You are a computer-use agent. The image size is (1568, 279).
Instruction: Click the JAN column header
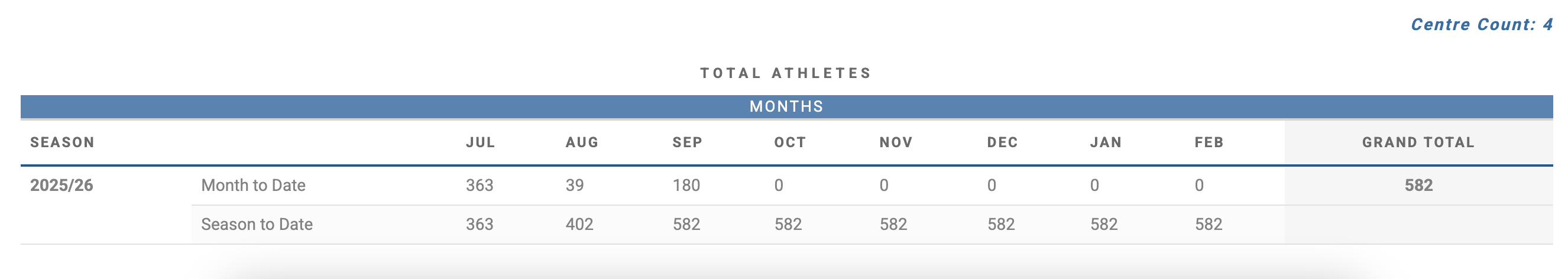click(x=1106, y=142)
